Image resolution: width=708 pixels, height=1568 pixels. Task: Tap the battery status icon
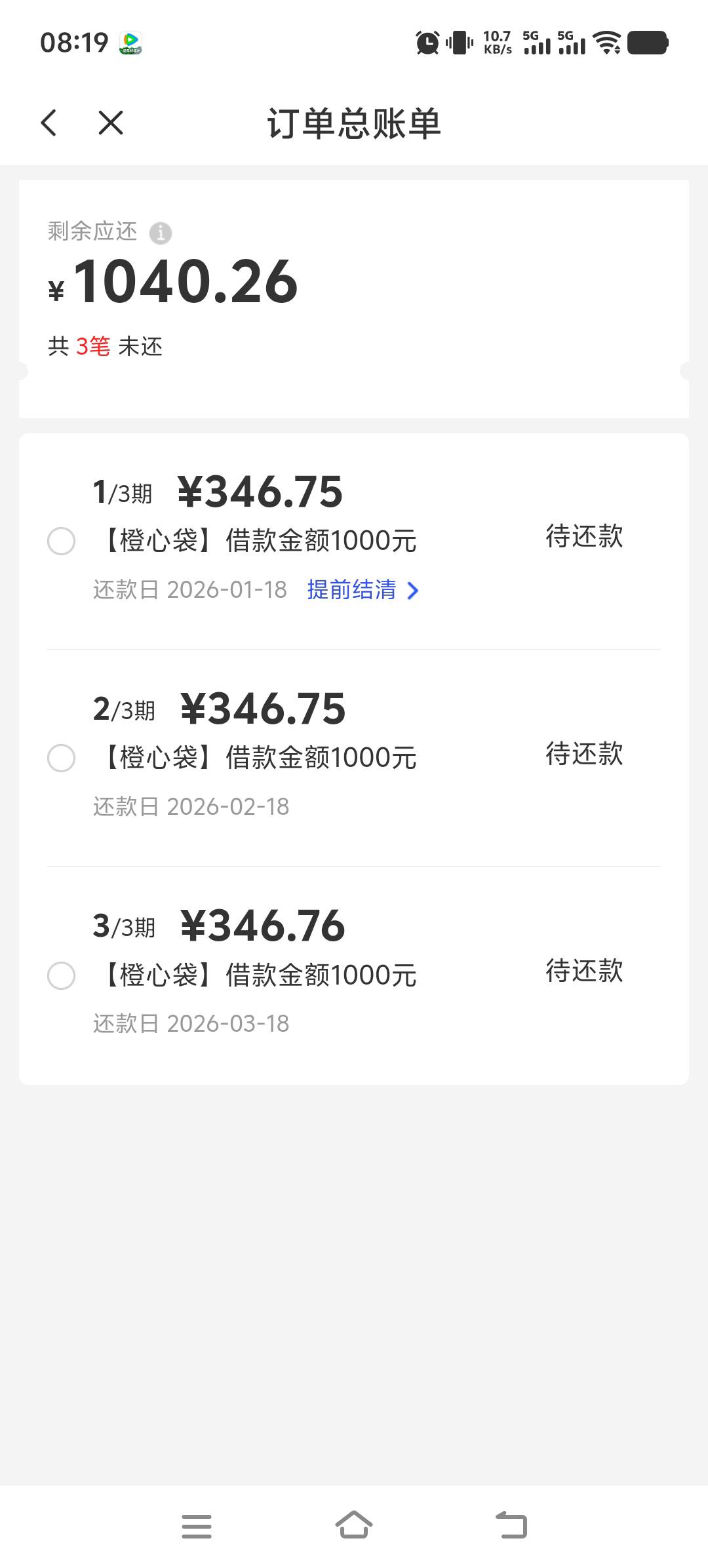click(648, 43)
